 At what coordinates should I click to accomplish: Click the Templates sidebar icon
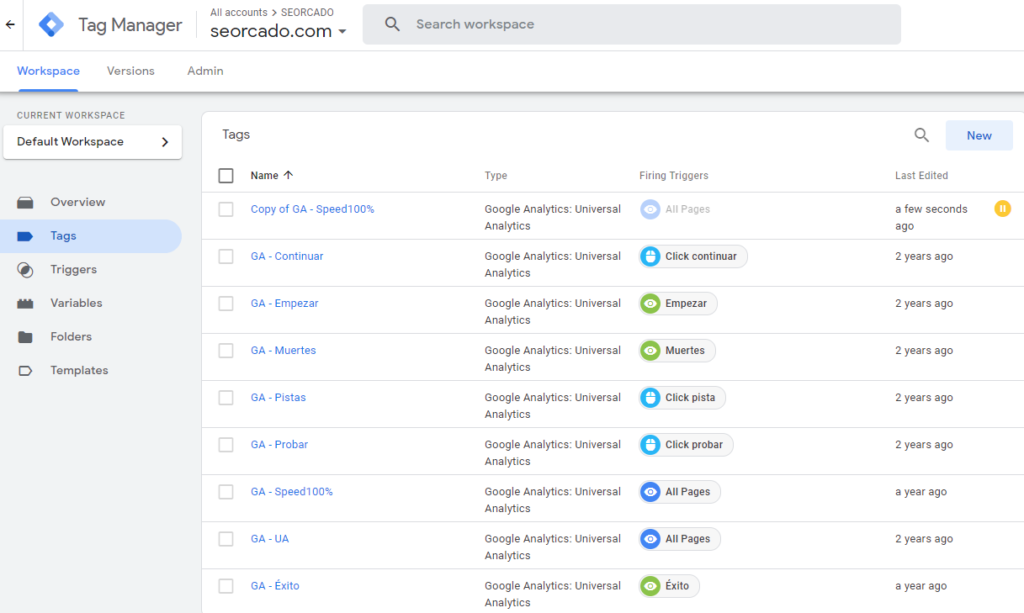25,371
